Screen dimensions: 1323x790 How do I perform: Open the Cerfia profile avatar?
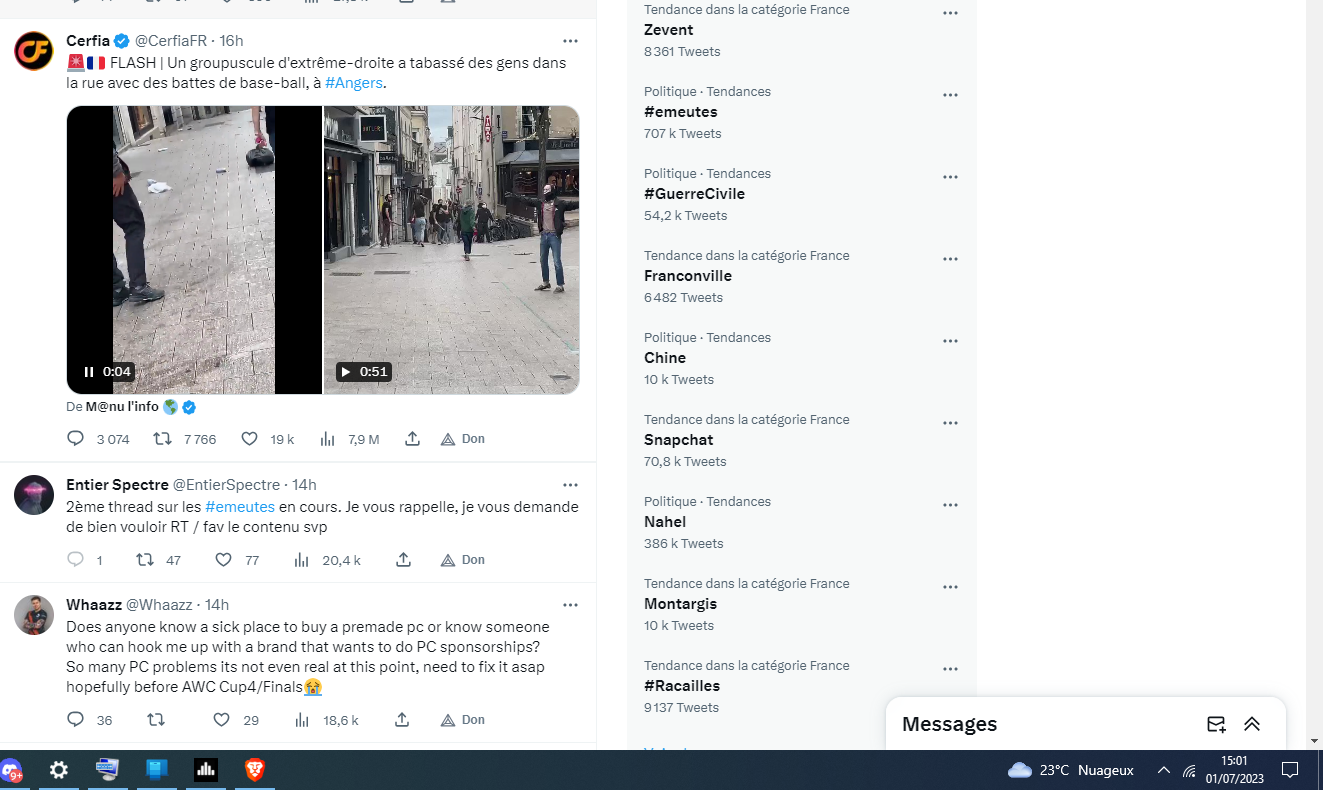tap(34, 51)
